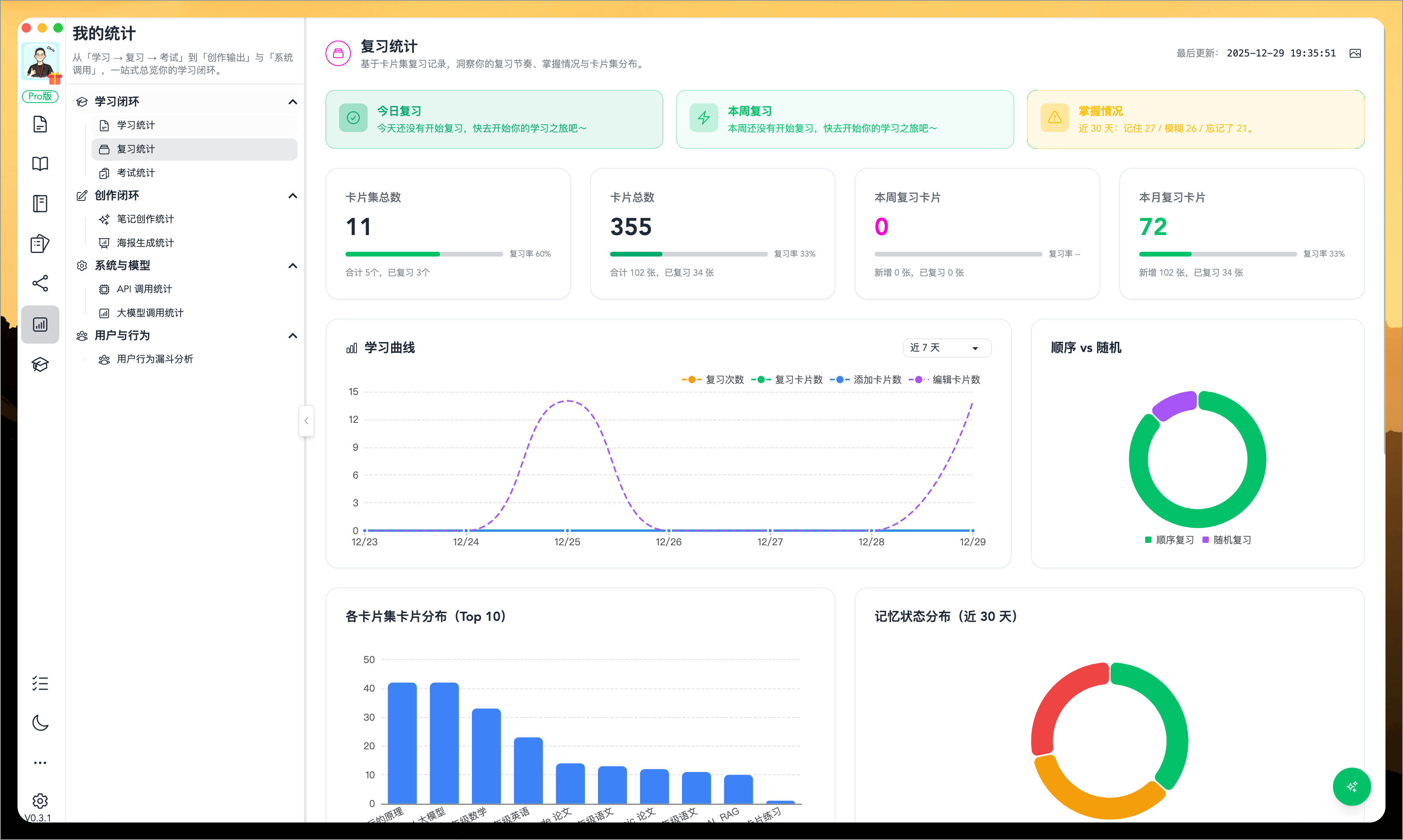1403x840 pixels.
Task: Collapse the 系统与模型 section
Action: [x=293, y=265]
